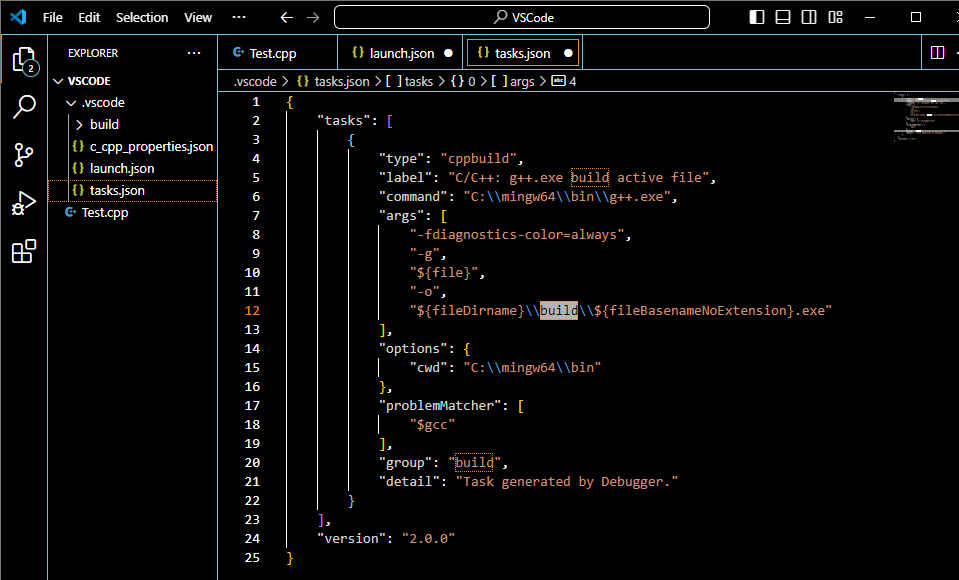Open the File menu

pyautogui.click(x=53, y=17)
